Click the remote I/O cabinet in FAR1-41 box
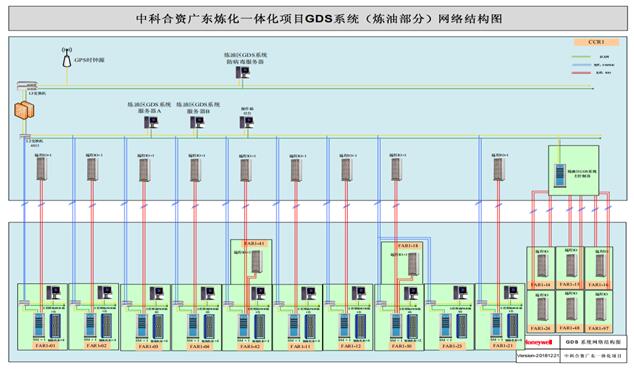The image size is (634, 371). [256, 261]
